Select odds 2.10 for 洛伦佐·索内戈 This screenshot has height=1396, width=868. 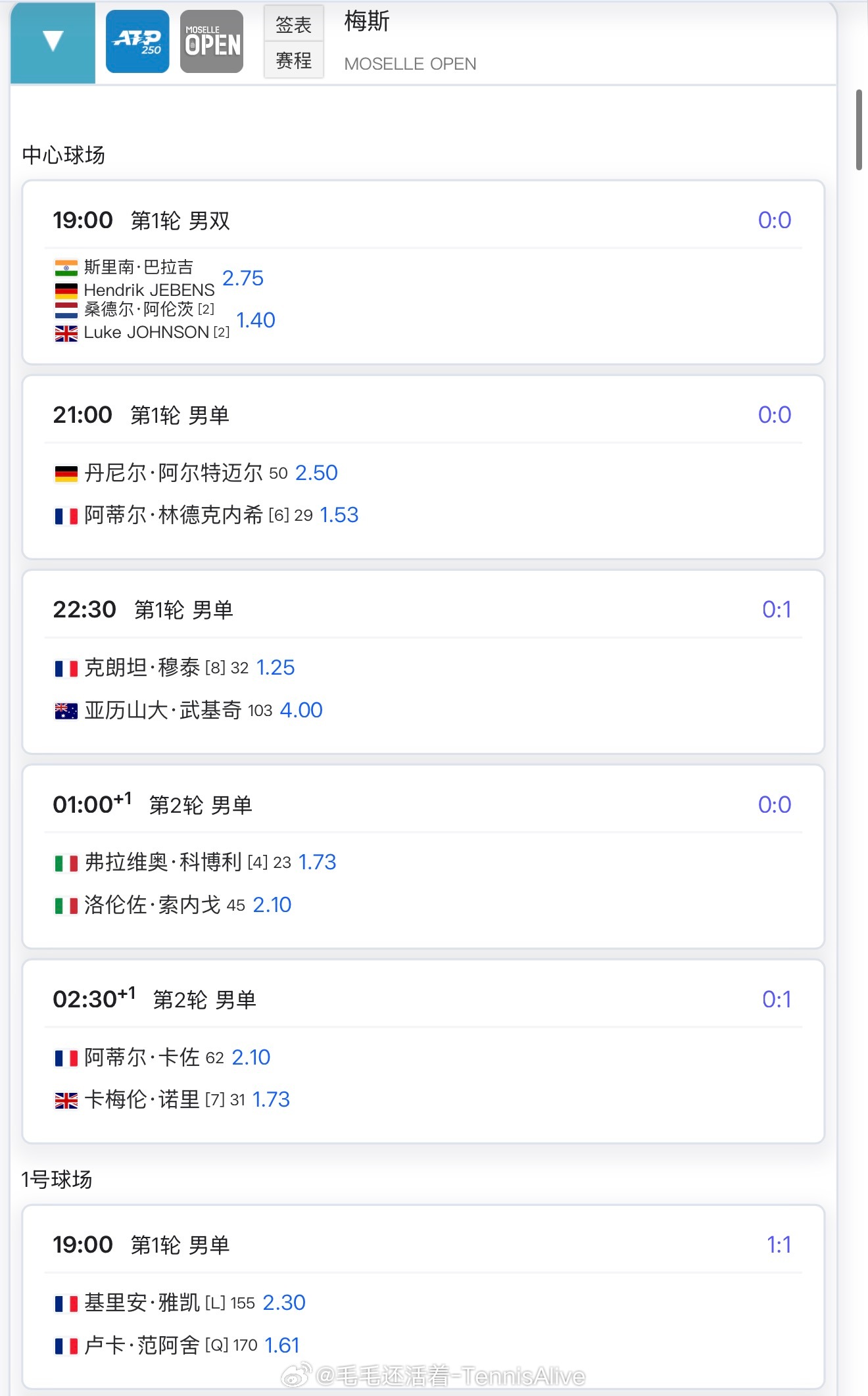point(272,905)
